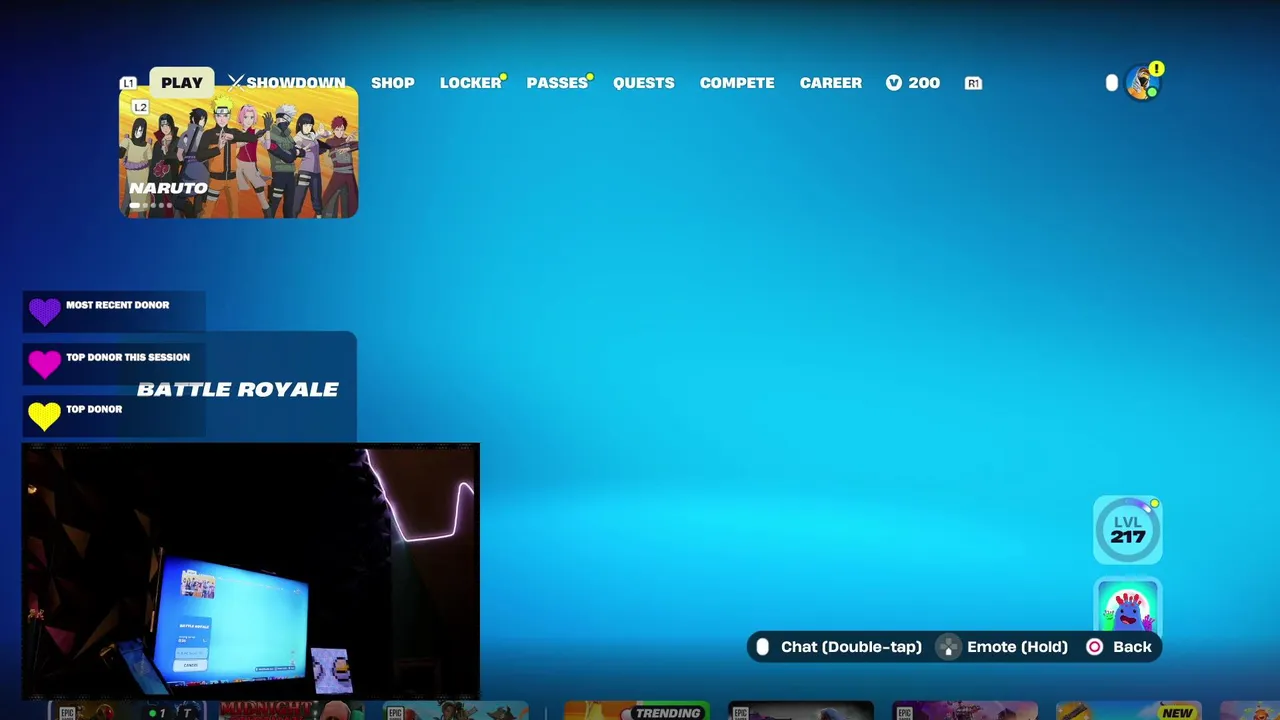Switch to the SHOWDOWN tab
The width and height of the screenshot is (1280, 720).
coord(296,83)
